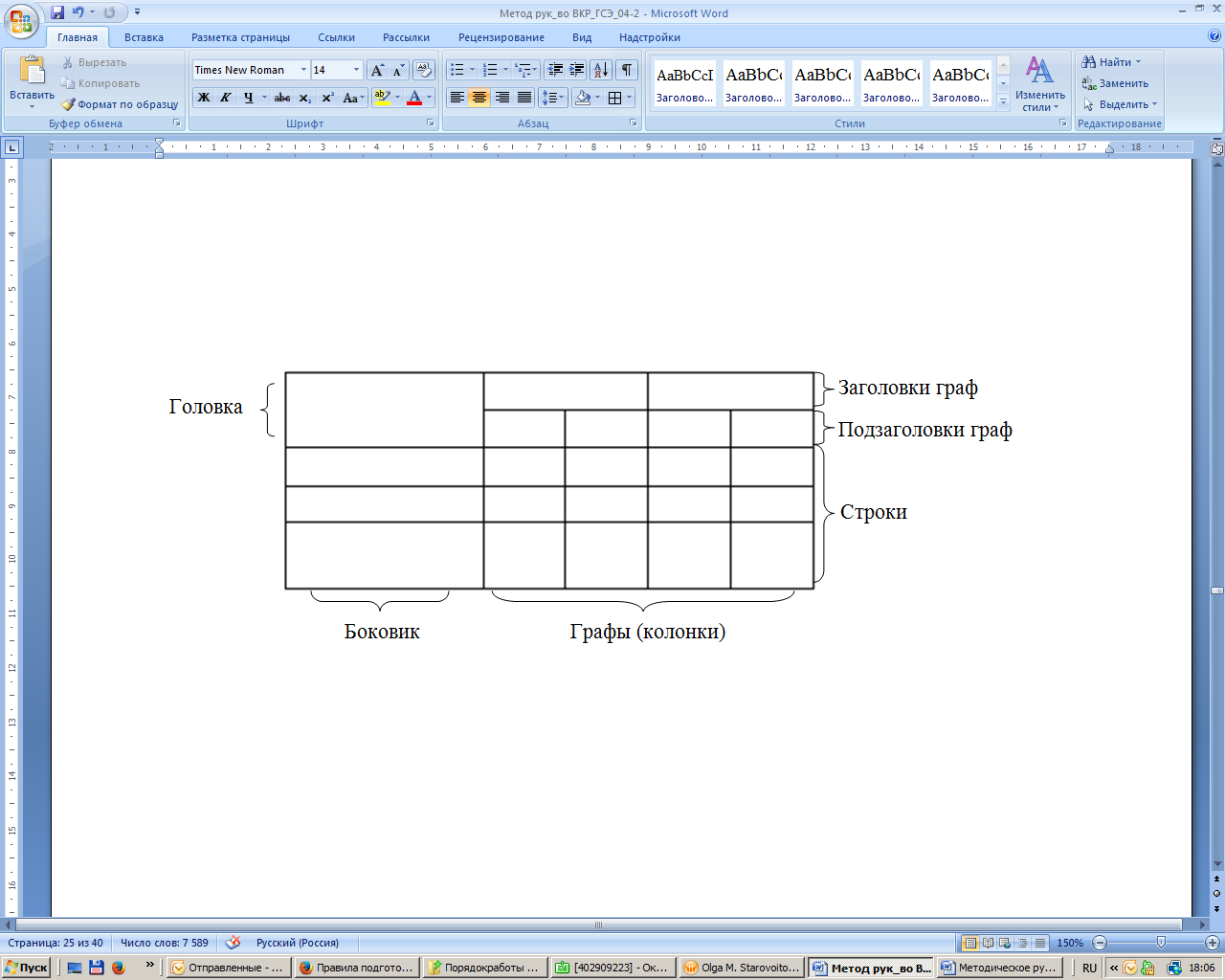Click Найти to search the document

point(1111,62)
